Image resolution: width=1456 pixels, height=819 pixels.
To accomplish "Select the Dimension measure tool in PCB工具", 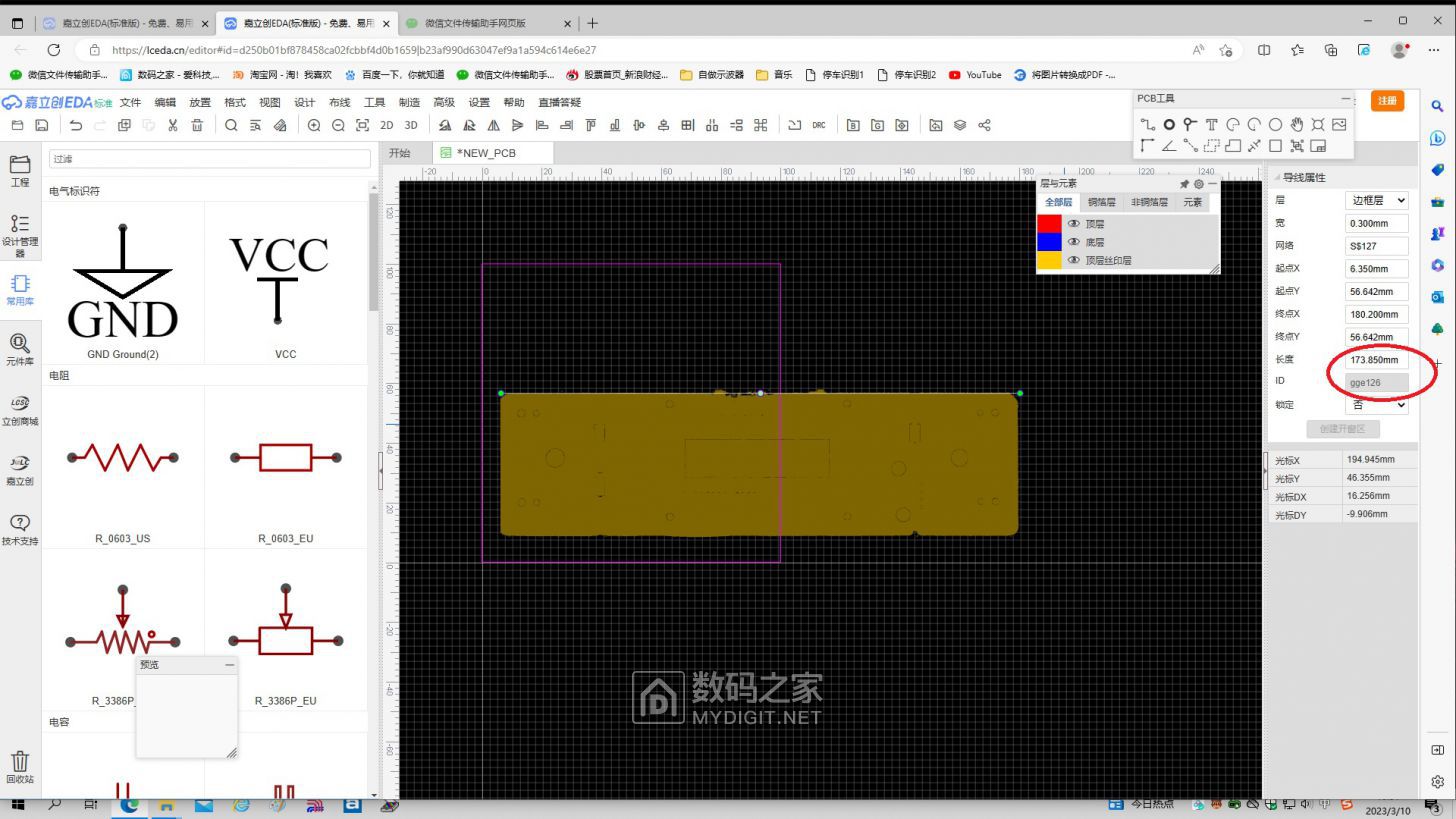I will click(1254, 146).
